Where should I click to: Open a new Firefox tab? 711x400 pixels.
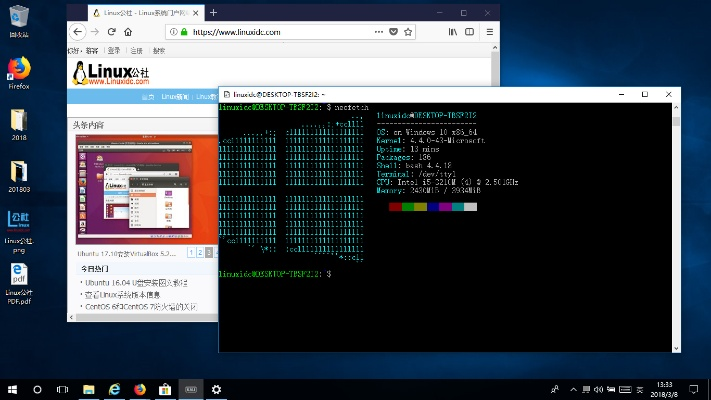[213, 12]
